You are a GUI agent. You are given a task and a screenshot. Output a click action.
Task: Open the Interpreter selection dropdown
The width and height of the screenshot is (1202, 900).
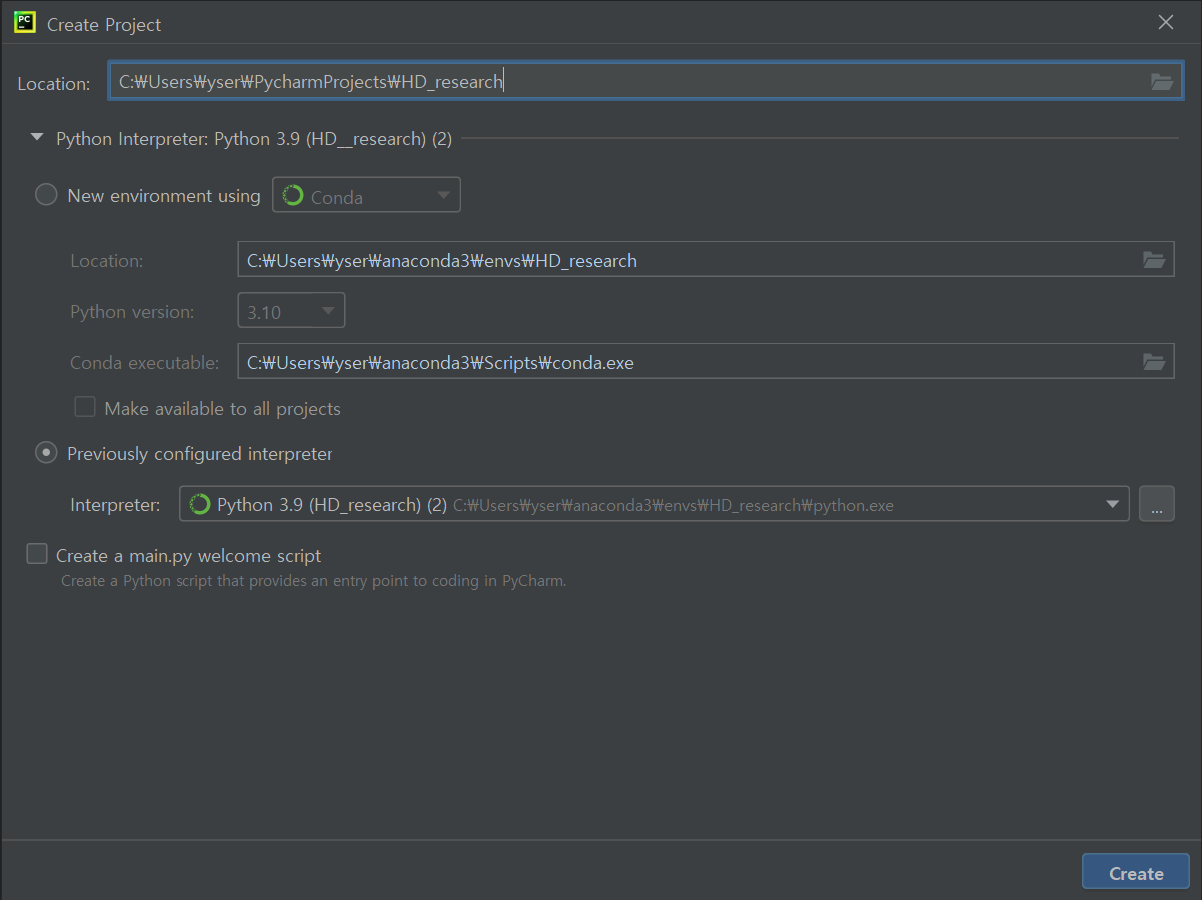(654, 504)
